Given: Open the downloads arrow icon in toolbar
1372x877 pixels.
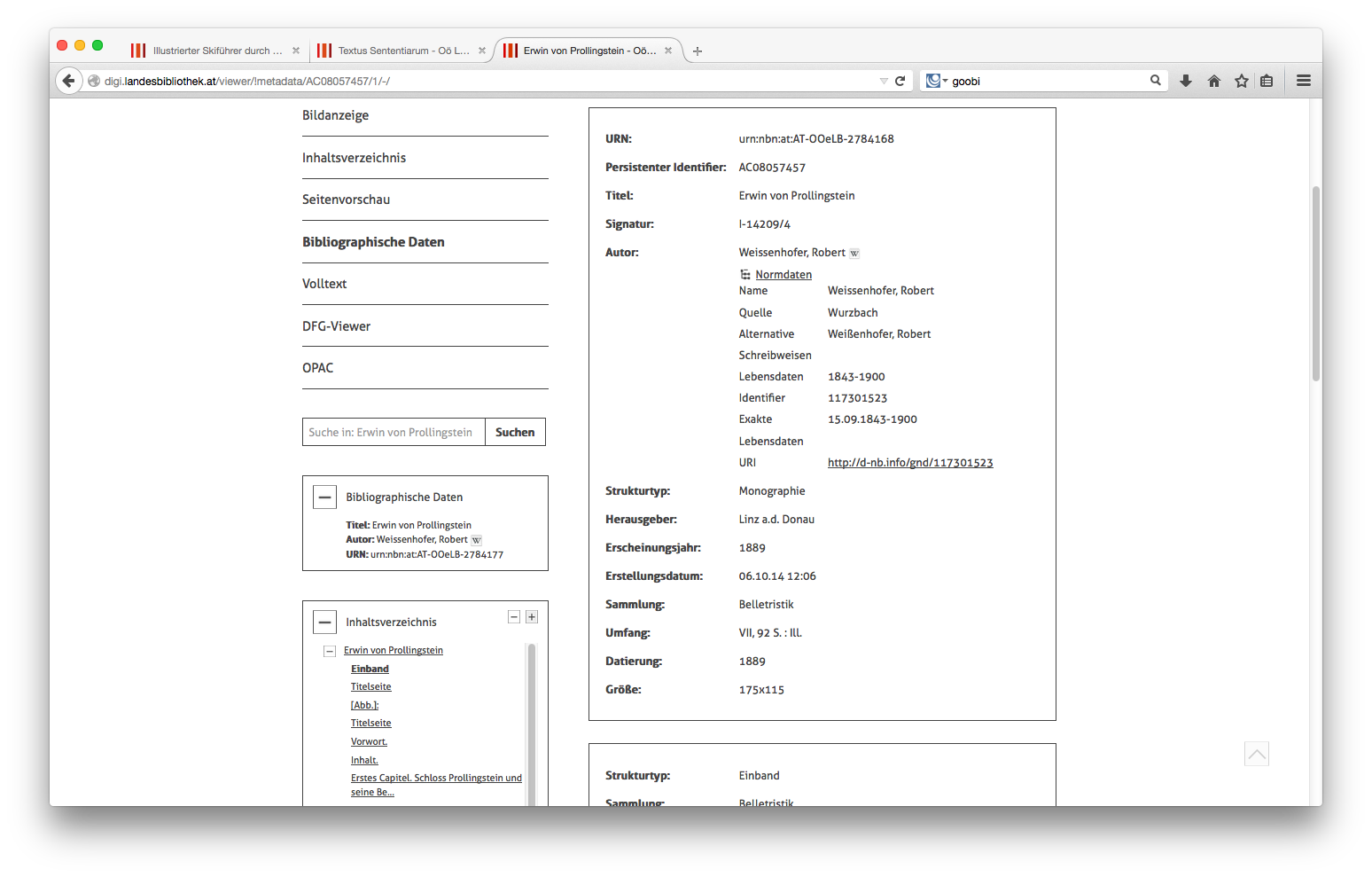Looking at the screenshot, I should [1186, 81].
